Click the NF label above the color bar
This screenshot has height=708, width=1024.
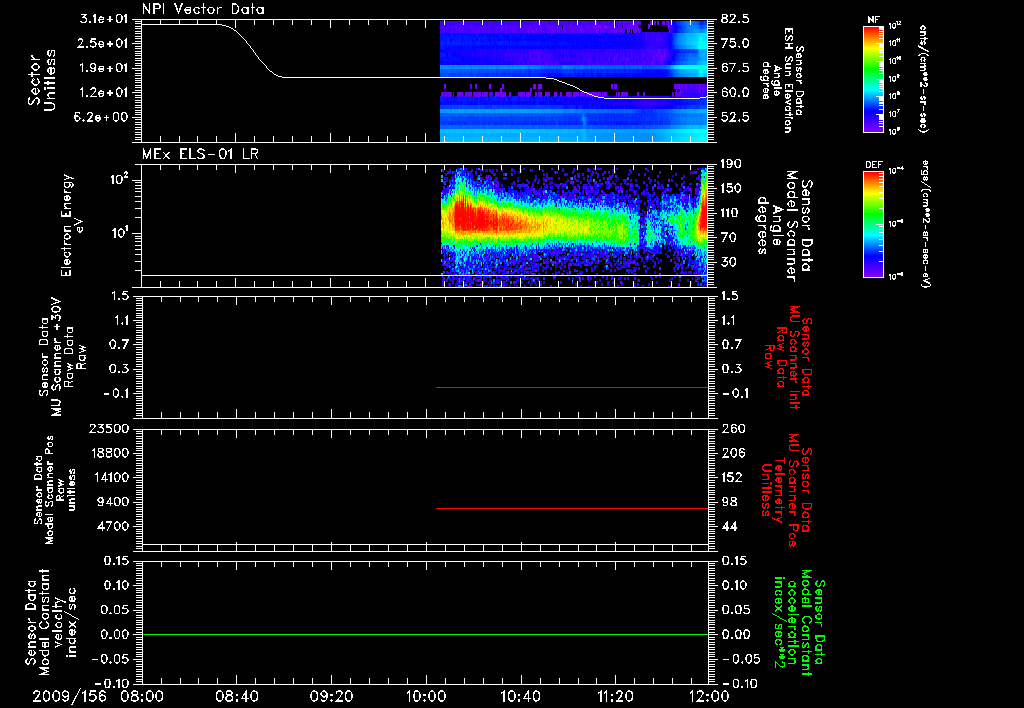pyautogui.click(x=873, y=20)
